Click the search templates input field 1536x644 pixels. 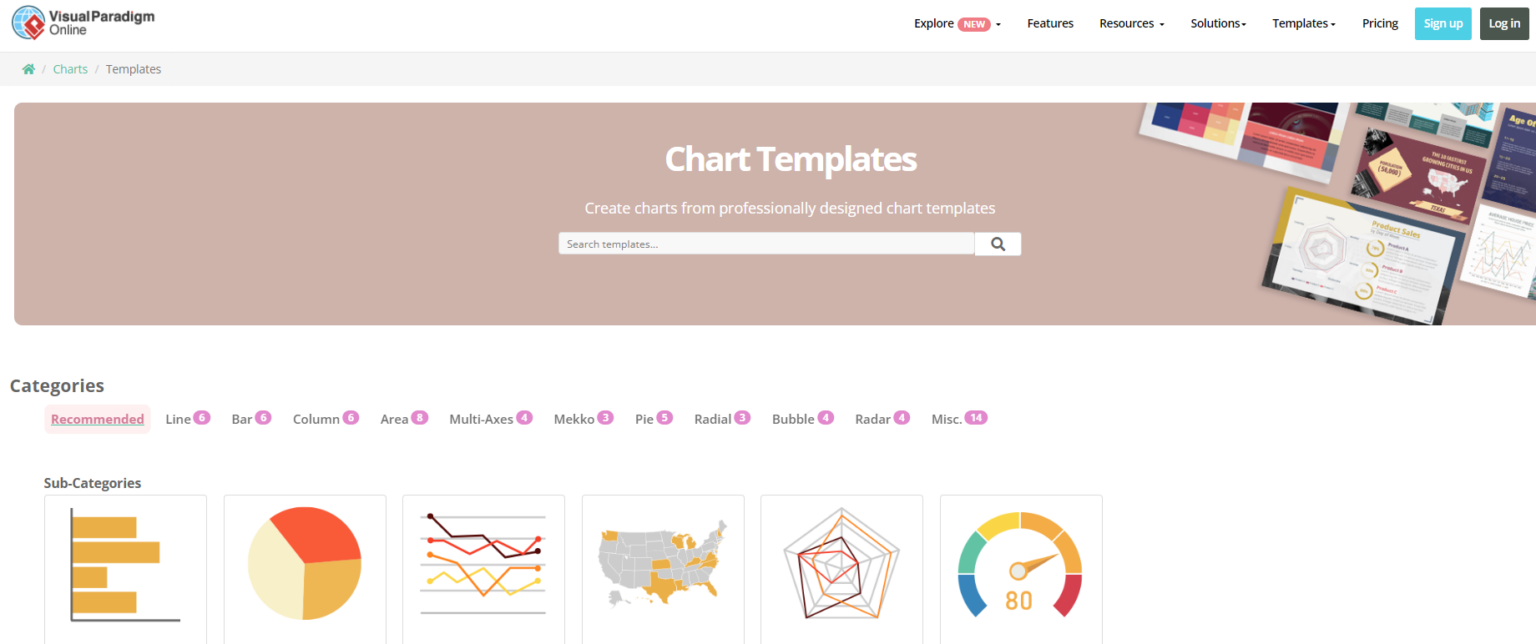click(x=765, y=243)
